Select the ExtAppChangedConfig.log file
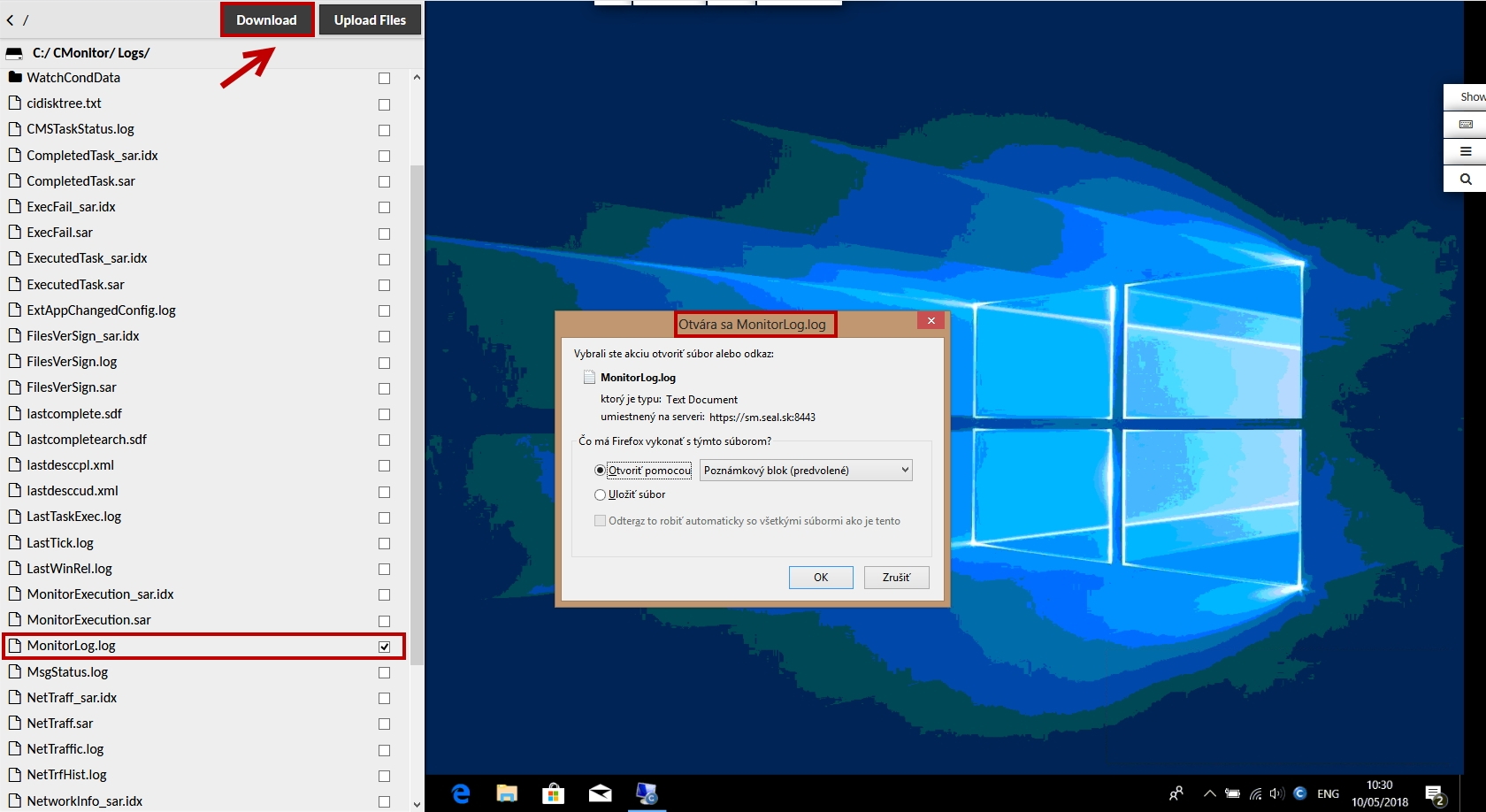This screenshot has height=812, width=1486. (x=101, y=310)
